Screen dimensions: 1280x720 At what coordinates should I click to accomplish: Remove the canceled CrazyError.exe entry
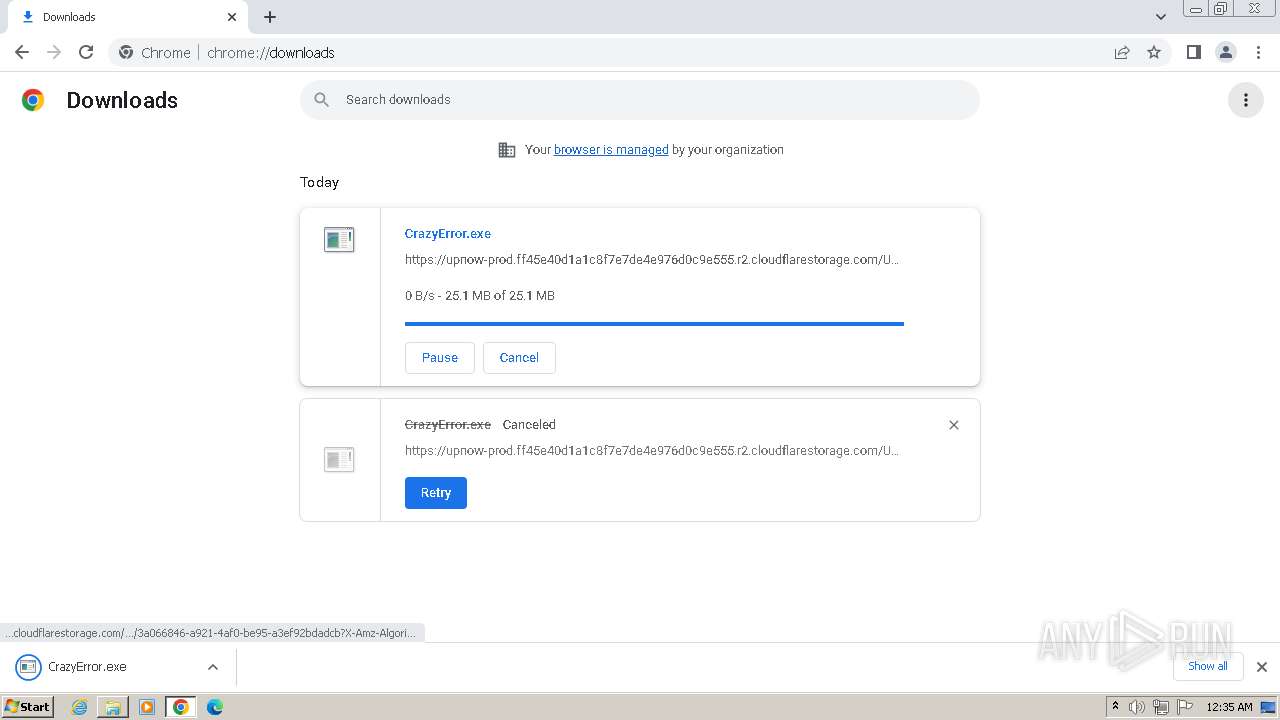point(954,425)
